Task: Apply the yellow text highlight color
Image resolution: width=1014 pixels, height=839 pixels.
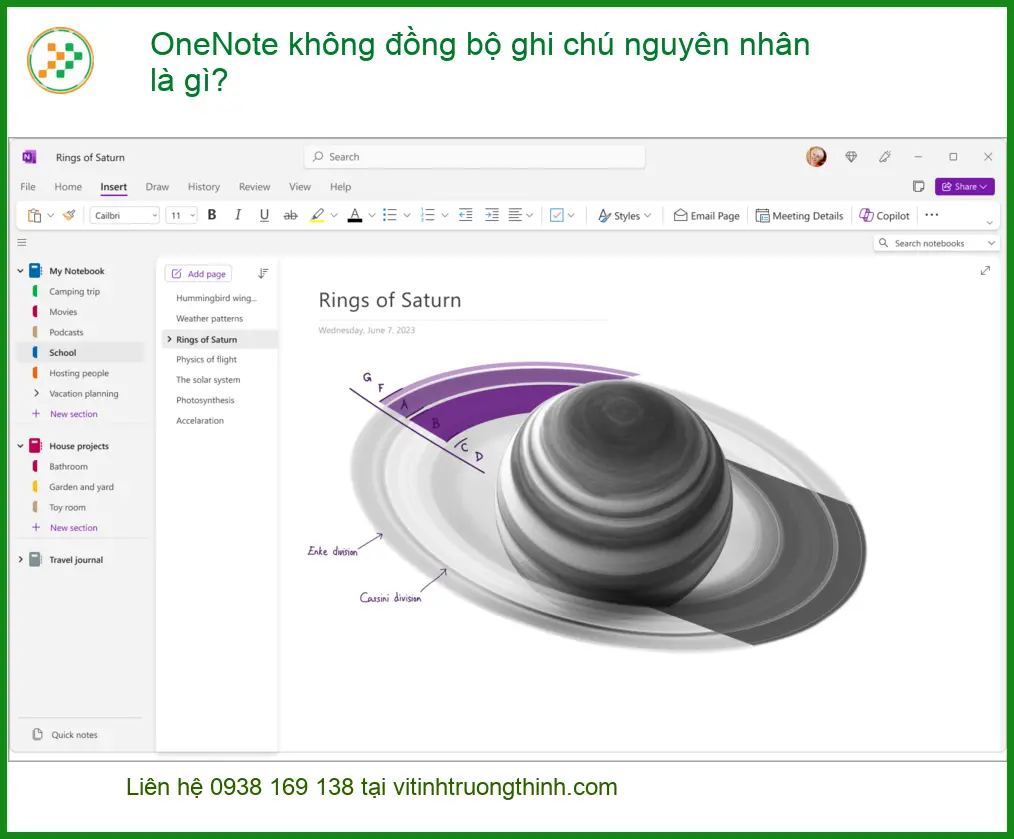Action: tap(317, 215)
